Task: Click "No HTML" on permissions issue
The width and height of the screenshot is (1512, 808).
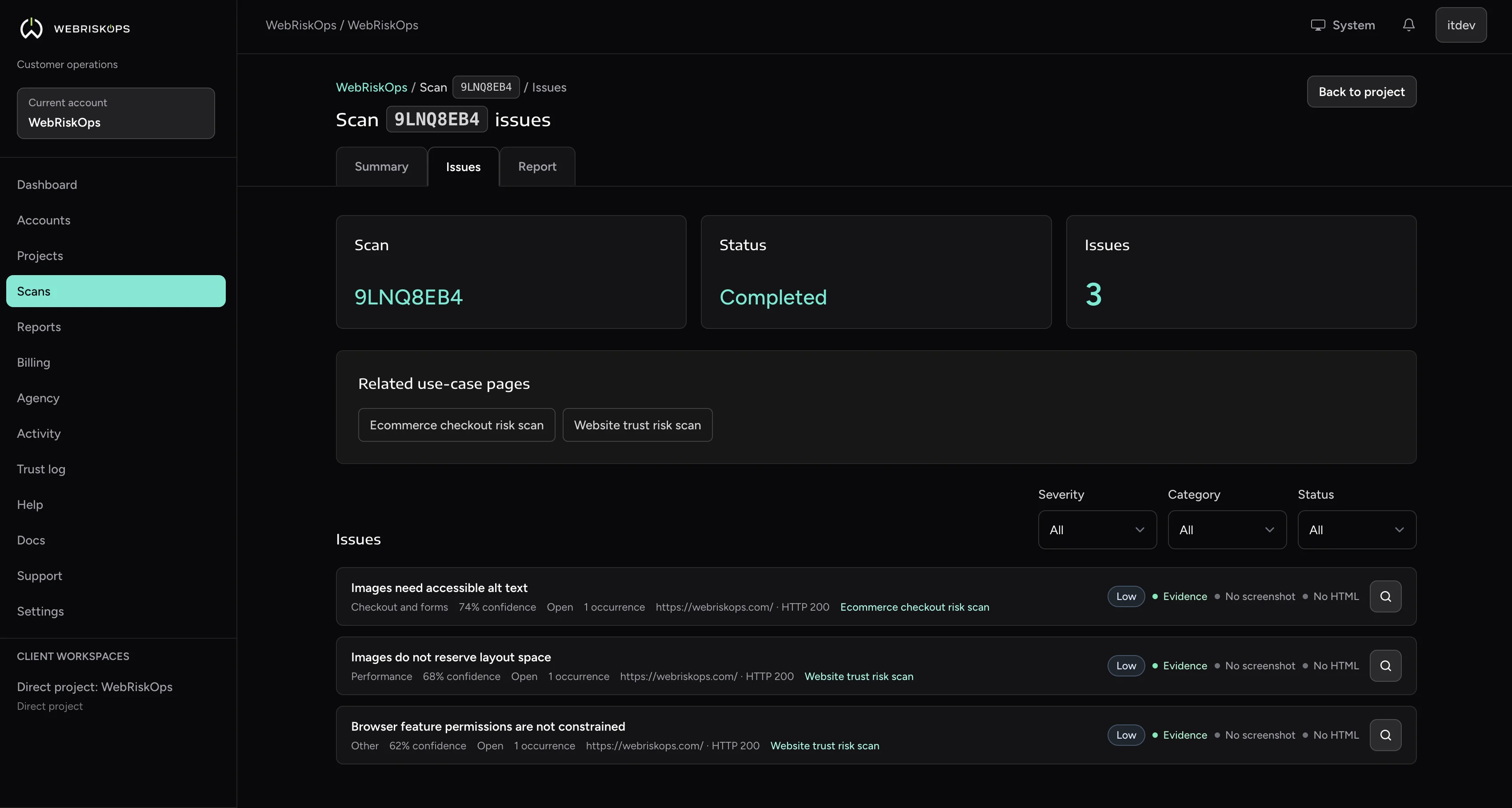Action: pos(1336,735)
